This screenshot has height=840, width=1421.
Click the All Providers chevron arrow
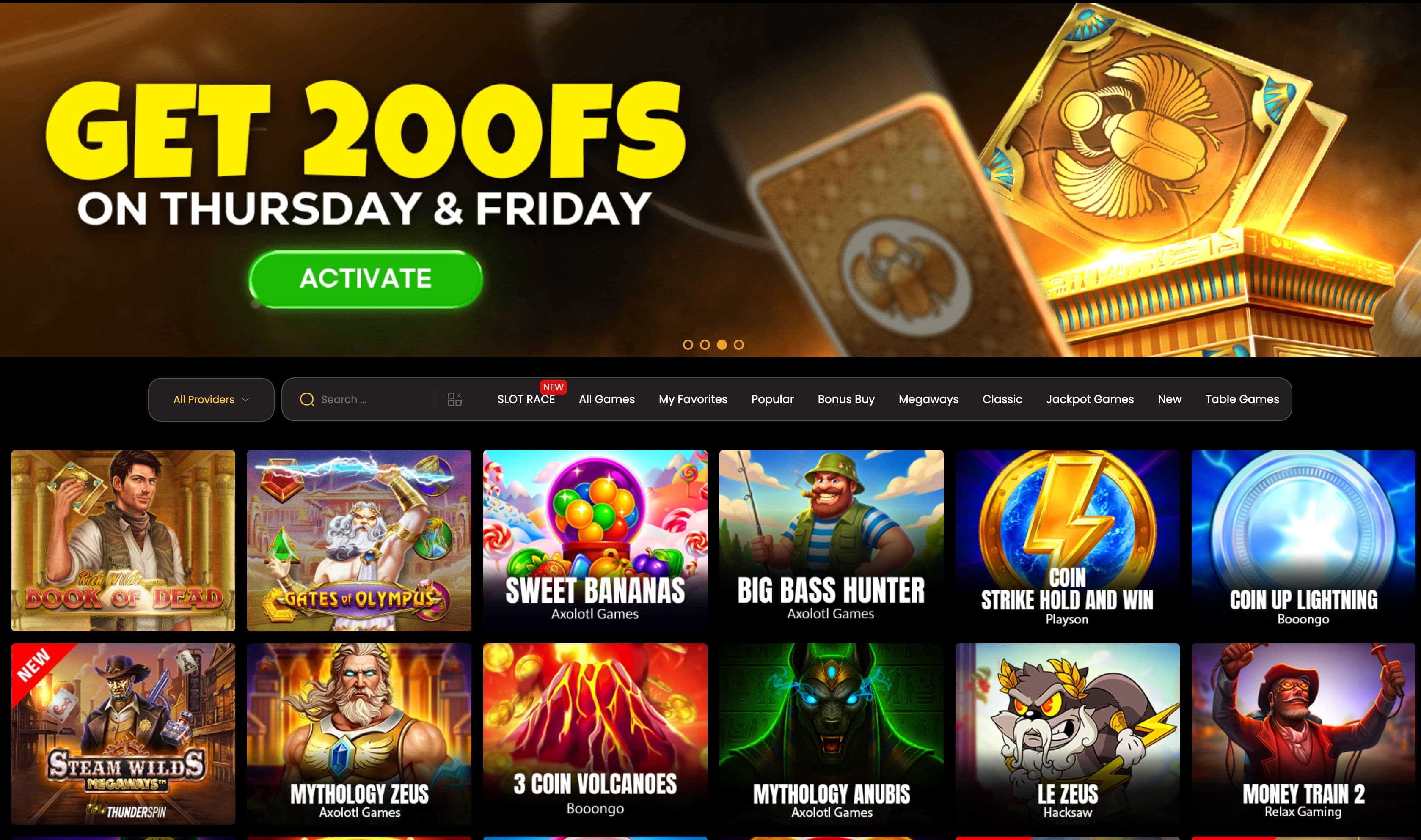tap(246, 400)
